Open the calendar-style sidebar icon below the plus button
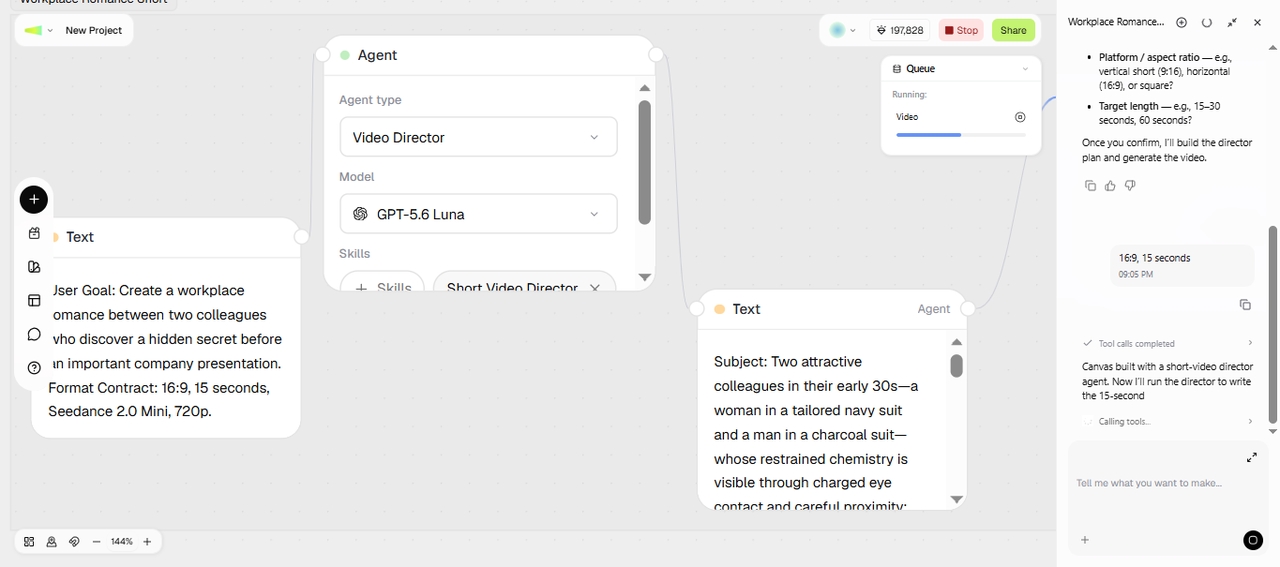The image size is (1280, 567). coord(34,234)
